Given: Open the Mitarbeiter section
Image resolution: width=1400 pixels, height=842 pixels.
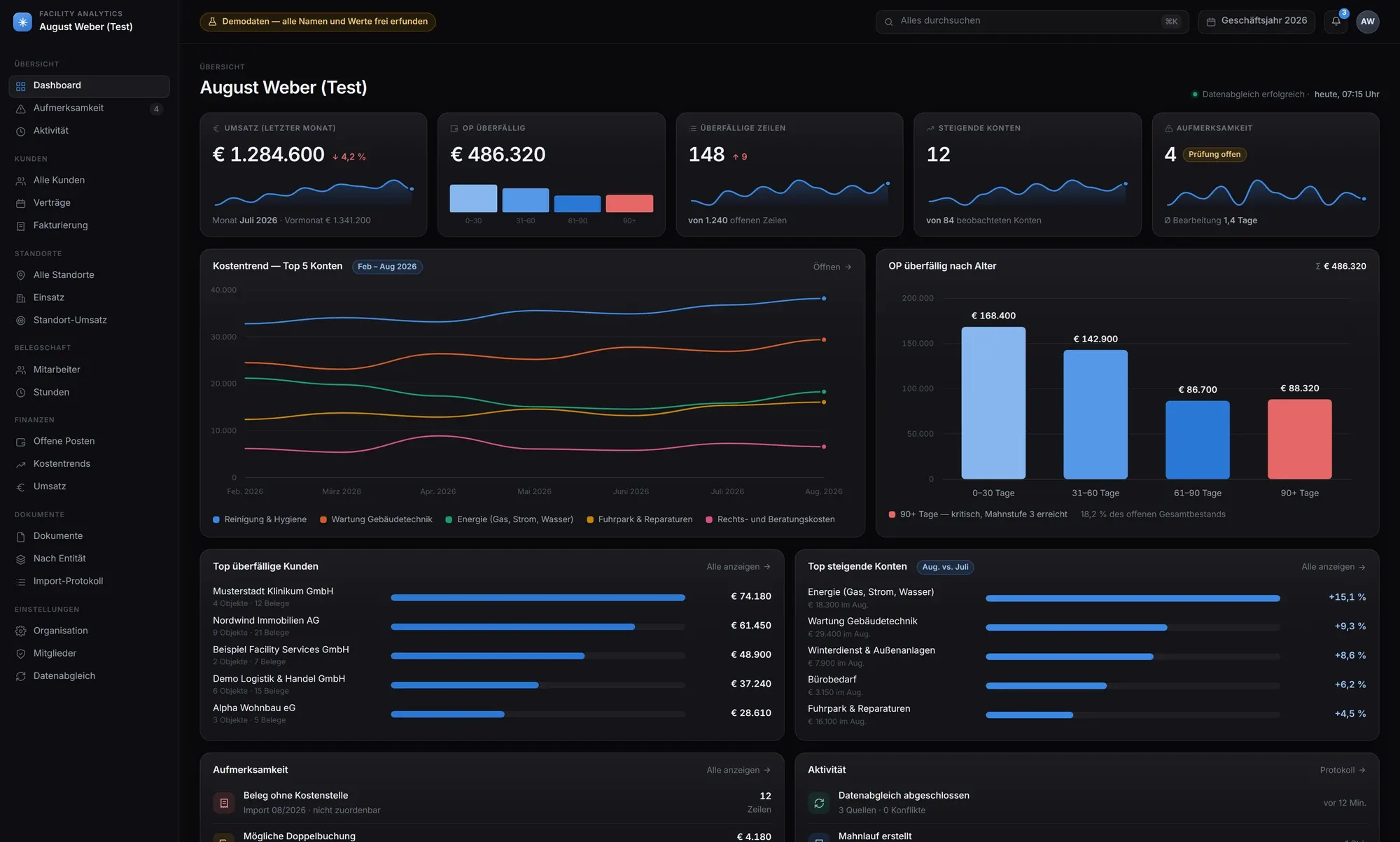Looking at the screenshot, I should click(89, 370).
